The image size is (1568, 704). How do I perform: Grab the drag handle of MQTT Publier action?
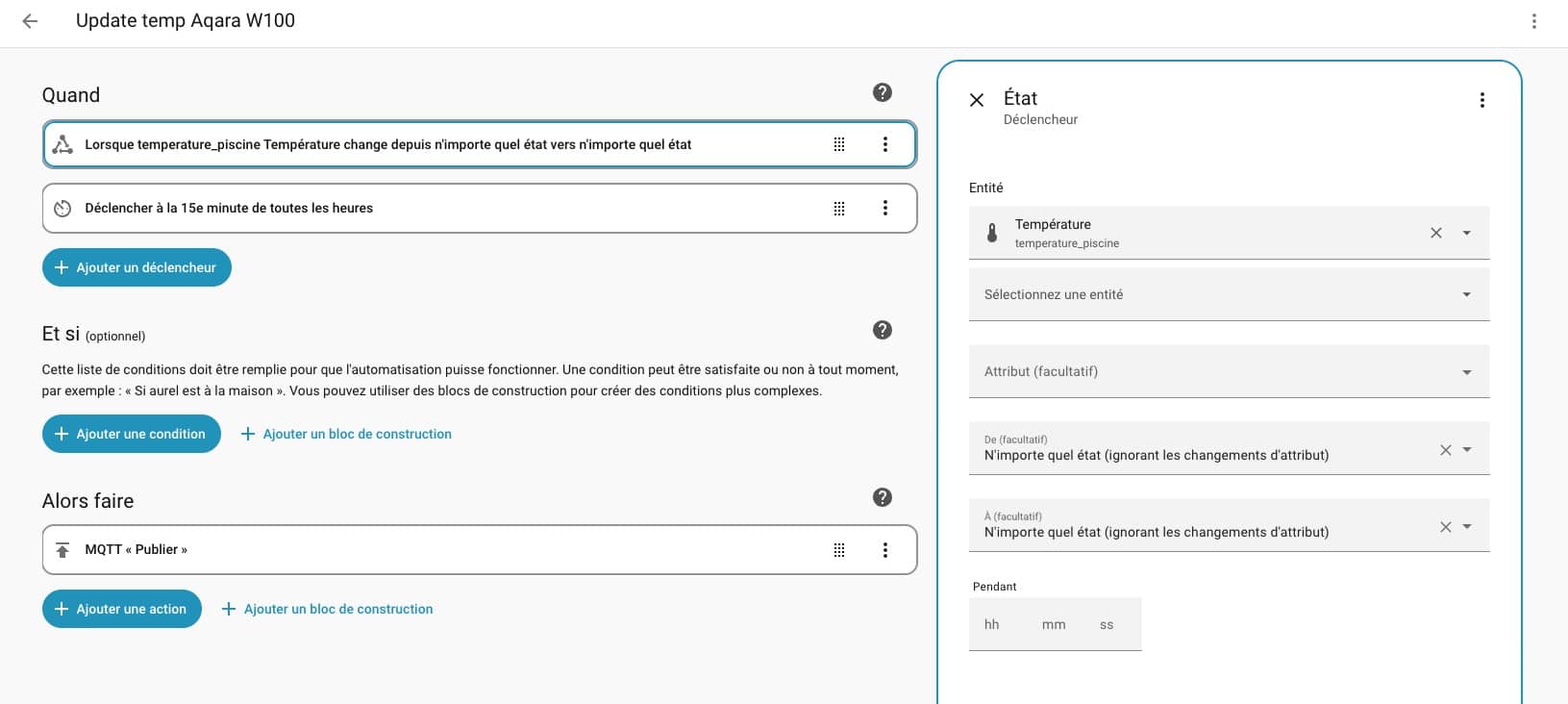tap(839, 550)
